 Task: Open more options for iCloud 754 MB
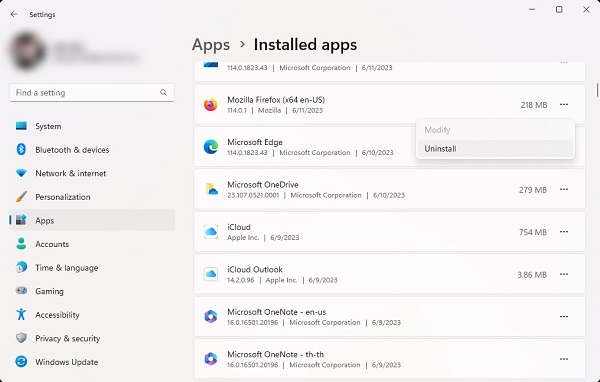[x=564, y=232]
